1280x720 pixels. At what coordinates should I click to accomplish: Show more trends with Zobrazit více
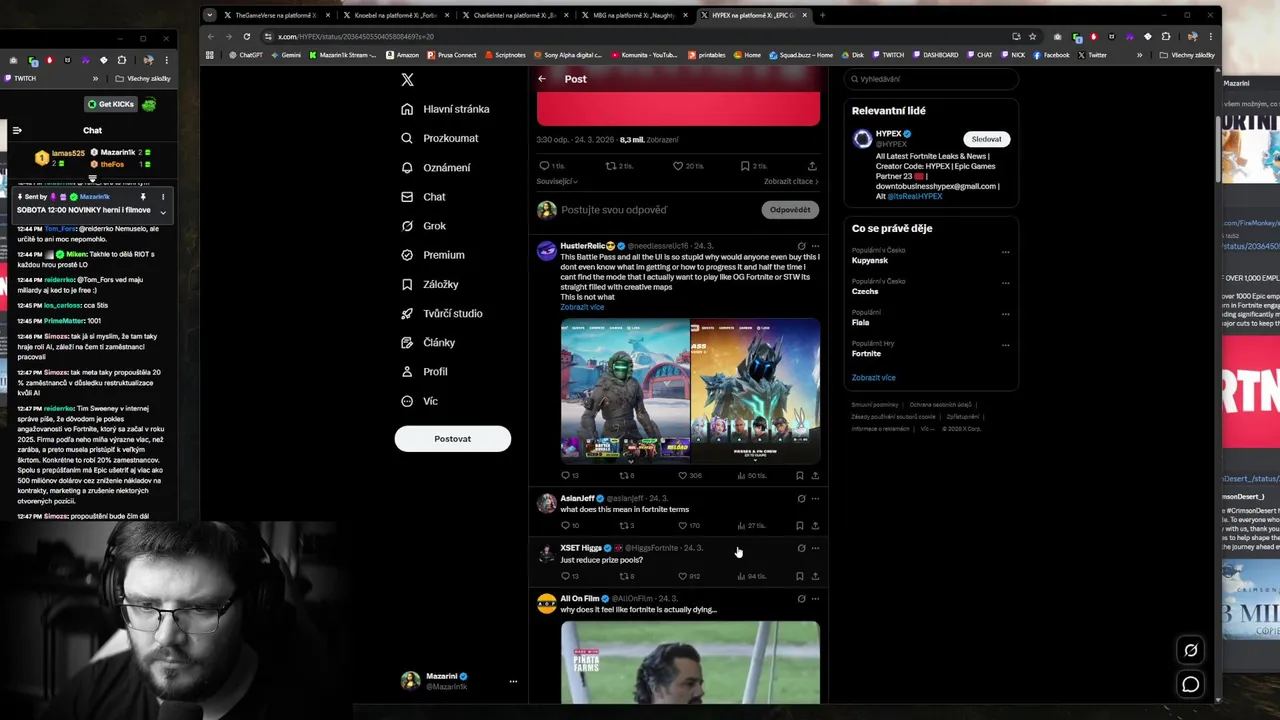tap(873, 378)
